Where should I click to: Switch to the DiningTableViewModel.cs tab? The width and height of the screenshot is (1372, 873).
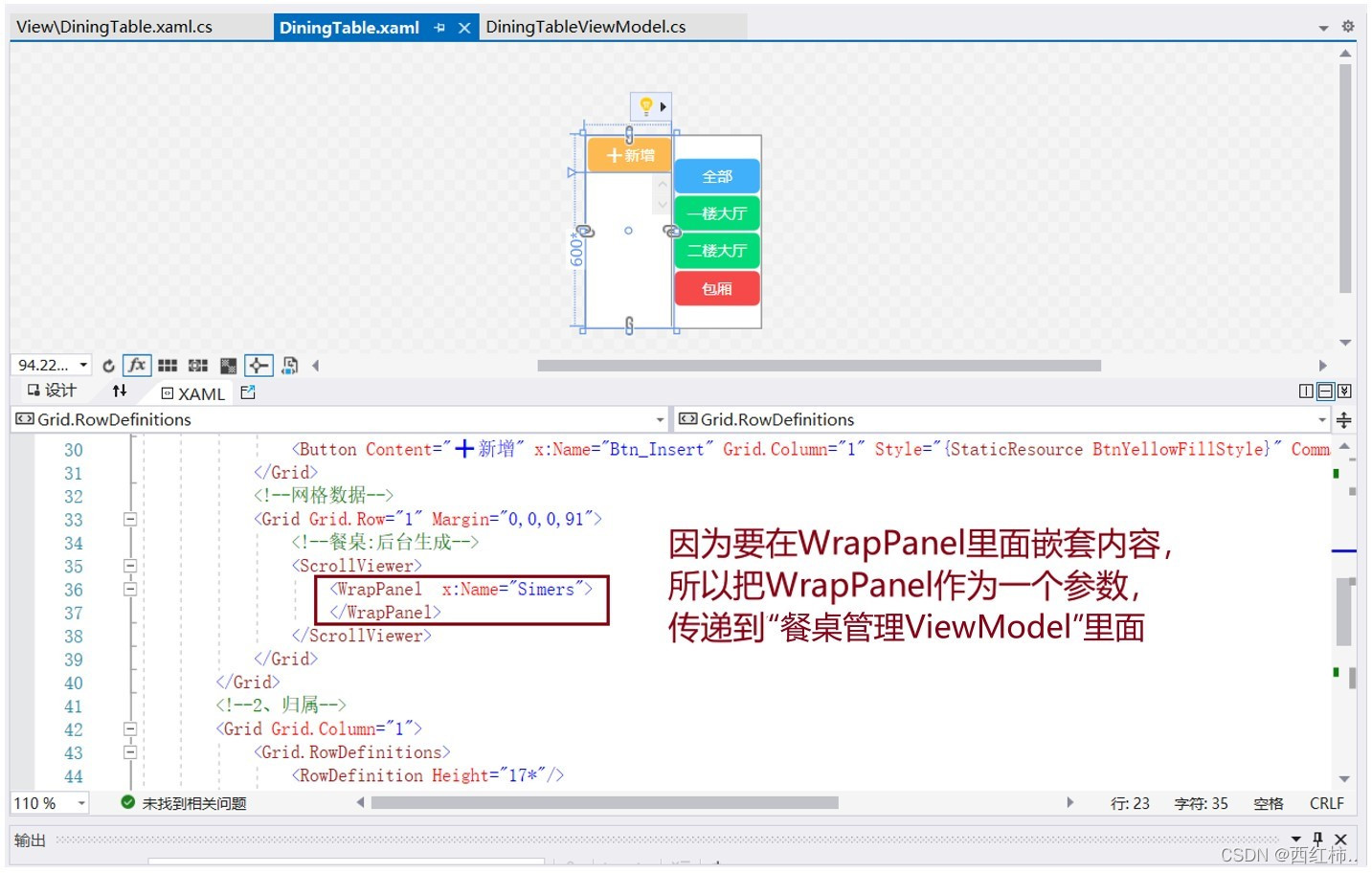585,27
